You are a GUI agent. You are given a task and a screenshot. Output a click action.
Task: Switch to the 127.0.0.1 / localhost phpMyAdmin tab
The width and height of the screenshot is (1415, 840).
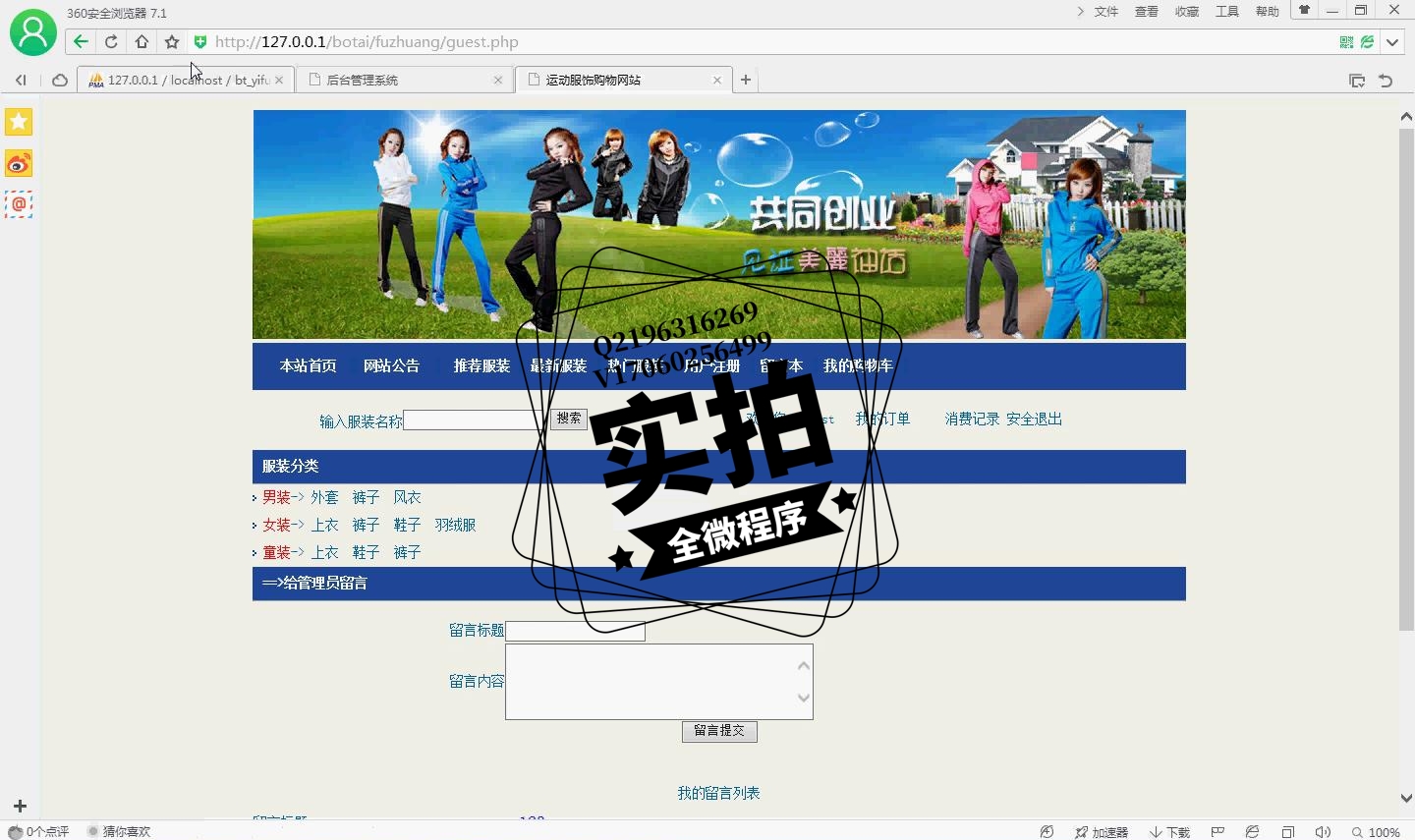(x=185, y=80)
